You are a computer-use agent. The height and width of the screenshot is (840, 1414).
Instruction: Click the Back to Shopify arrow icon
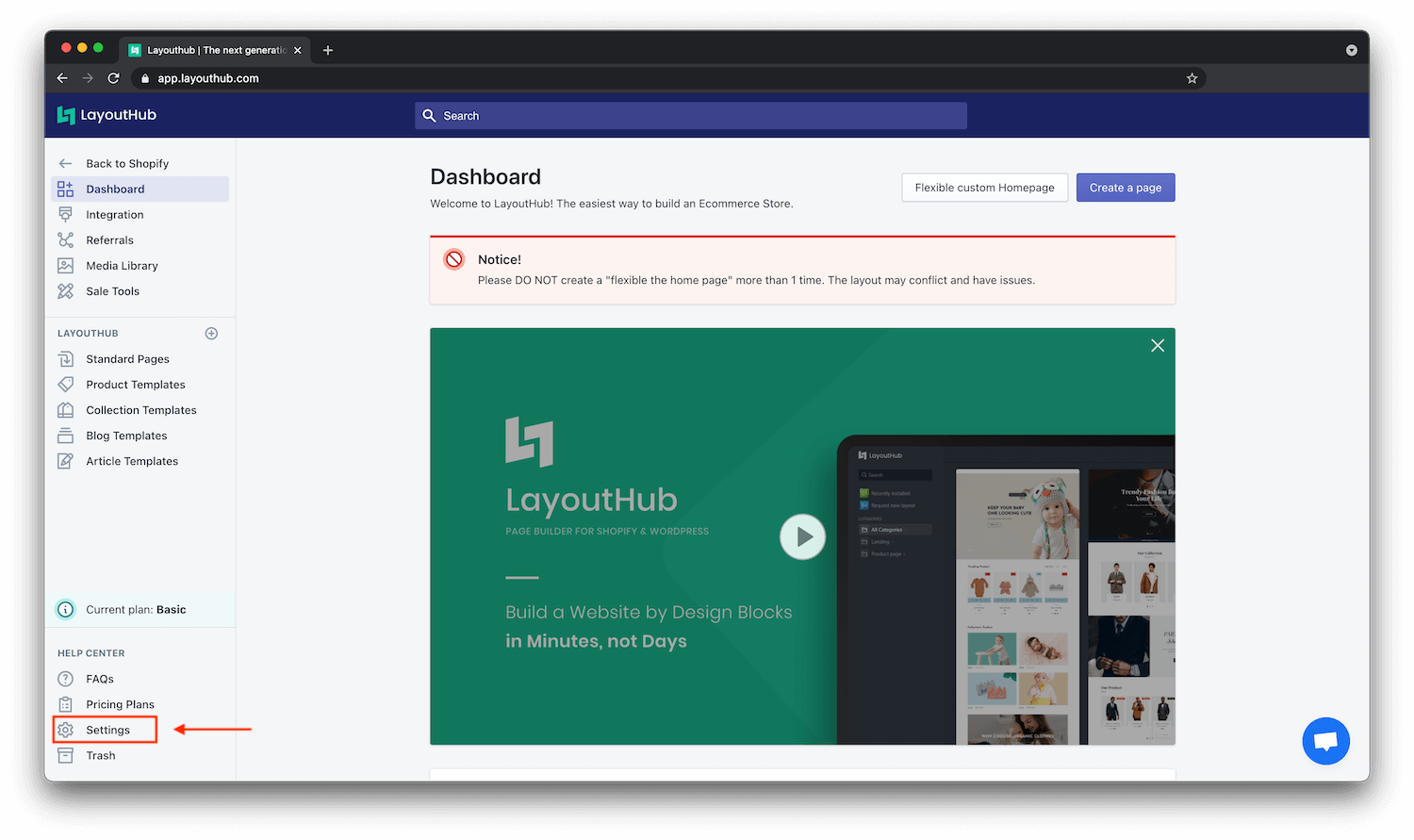[x=65, y=163]
